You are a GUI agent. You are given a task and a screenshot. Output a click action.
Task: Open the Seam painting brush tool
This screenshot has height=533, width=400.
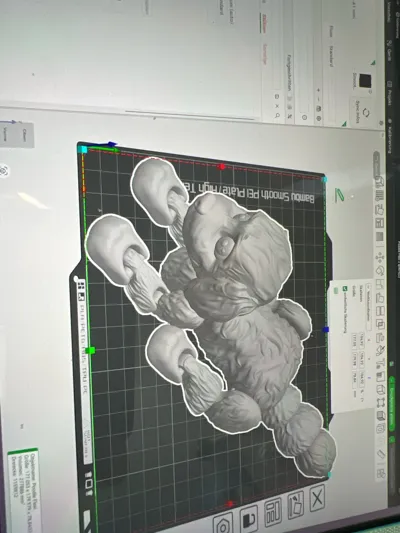pyautogui.click(x=381, y=350)
